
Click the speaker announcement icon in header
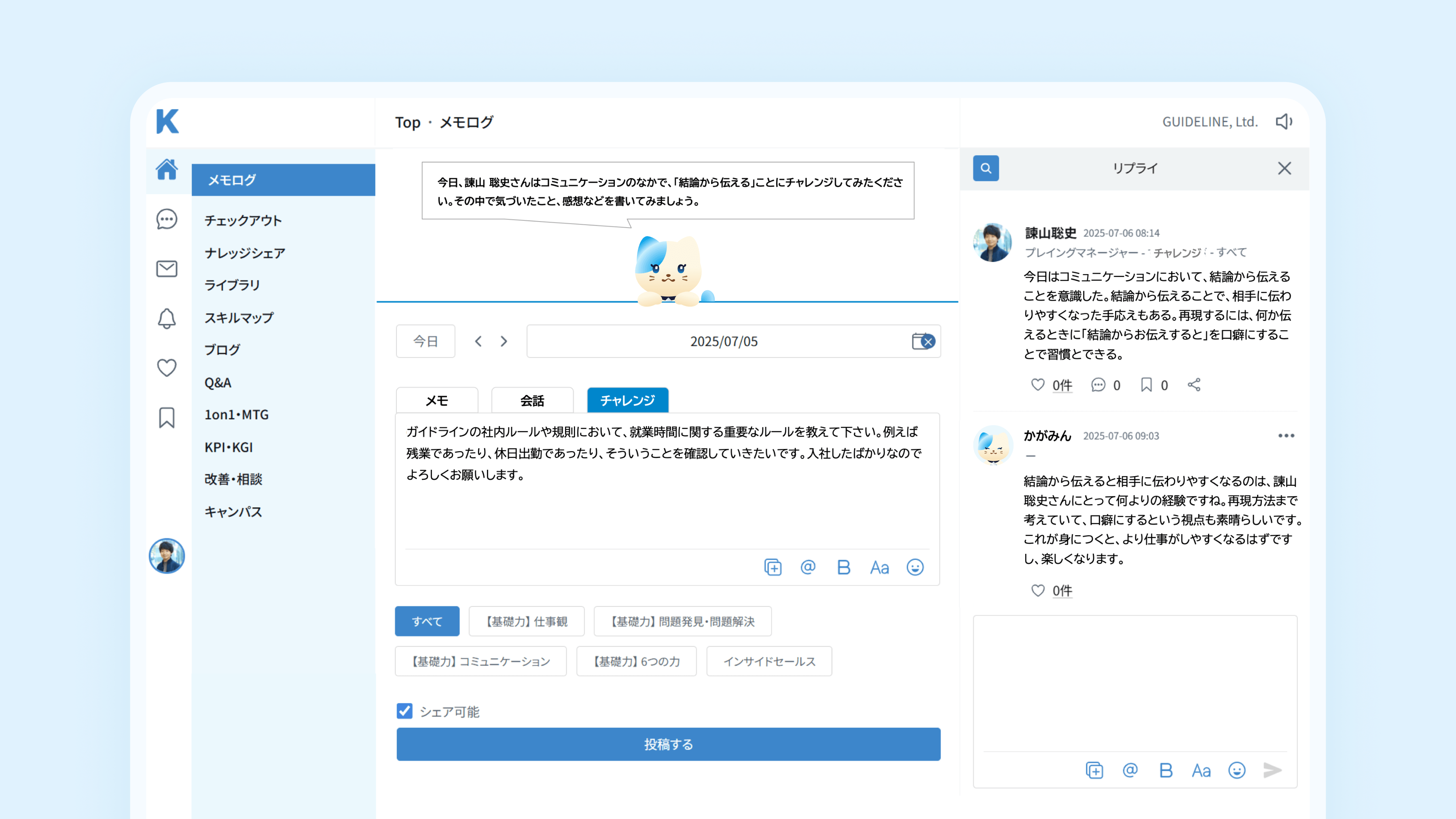tap(1284, 121)
